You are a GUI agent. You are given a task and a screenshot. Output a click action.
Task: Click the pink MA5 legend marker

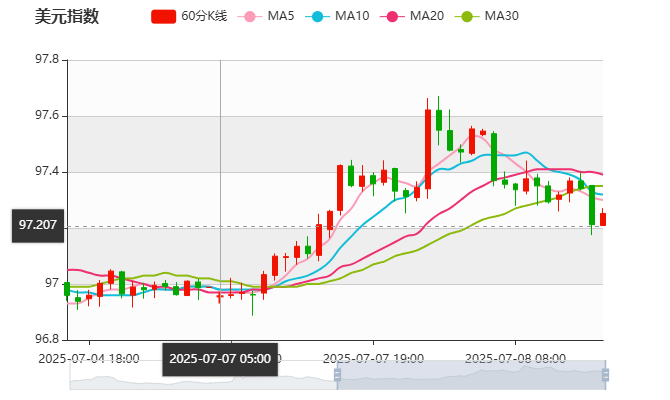pos(250,17)
